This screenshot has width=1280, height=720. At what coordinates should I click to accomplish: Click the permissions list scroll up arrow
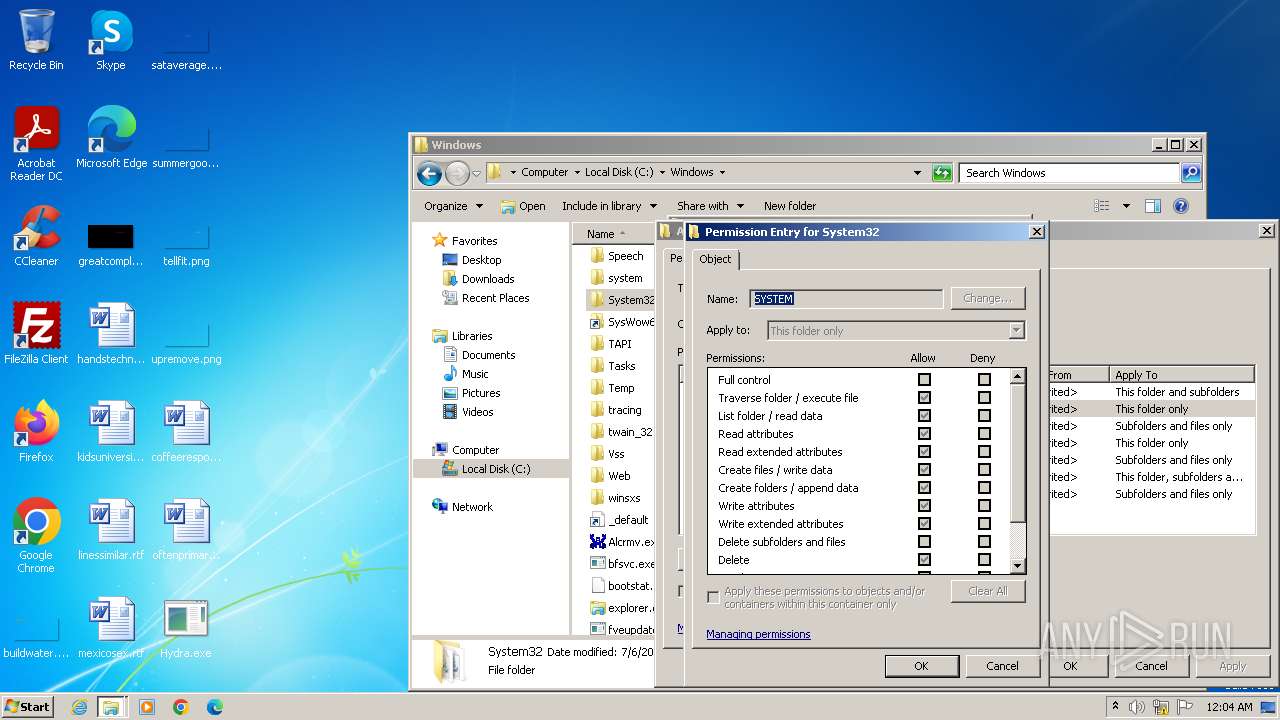pos(1017,377)
